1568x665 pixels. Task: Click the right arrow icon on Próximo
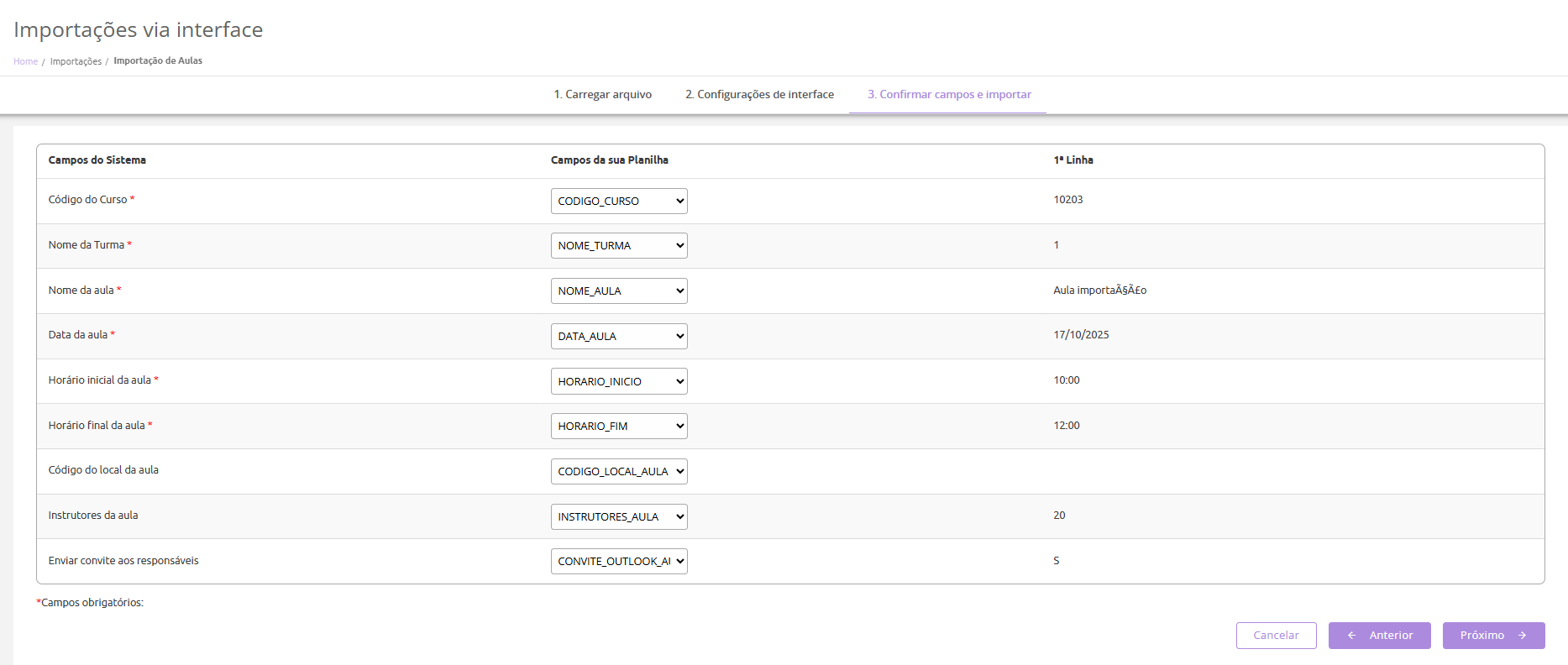(1523, 636)
